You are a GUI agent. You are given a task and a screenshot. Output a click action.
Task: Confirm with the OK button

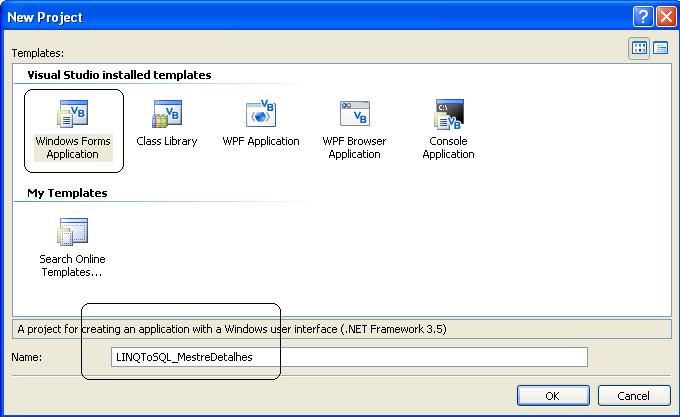click(x=553, y=396)
